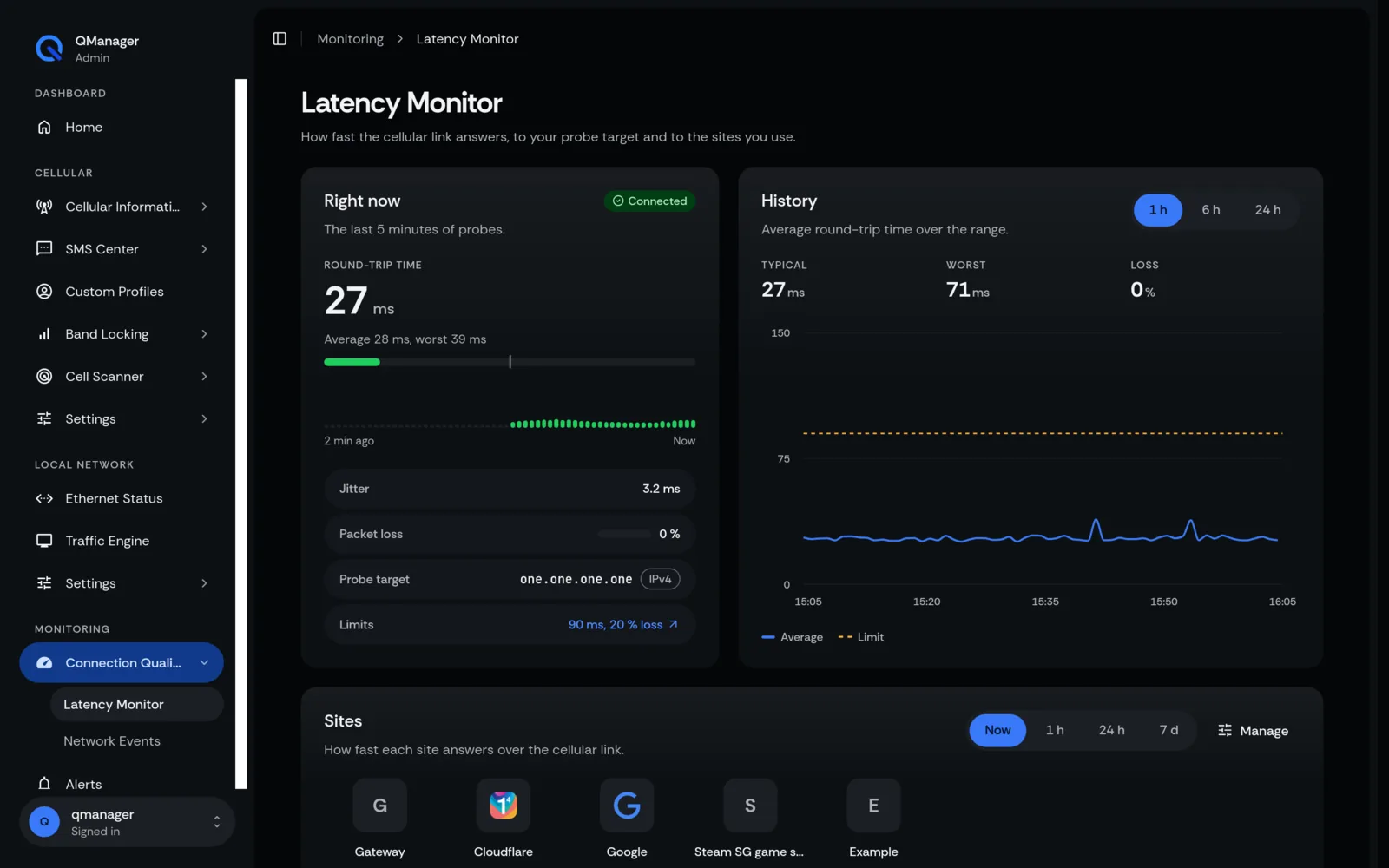
Task: Click the QManager logo icon
Action: click(49, 49)
